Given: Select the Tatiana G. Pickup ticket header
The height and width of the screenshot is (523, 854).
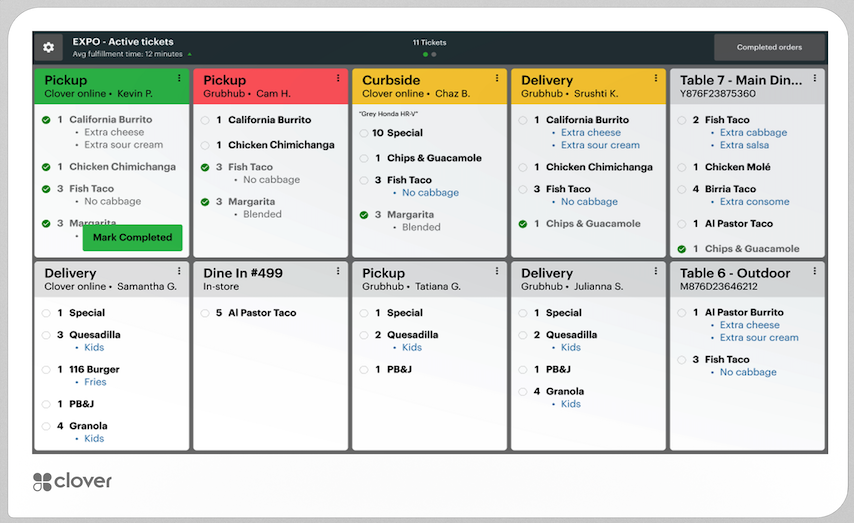Looking at the screenshot, I should coord(429,279).
